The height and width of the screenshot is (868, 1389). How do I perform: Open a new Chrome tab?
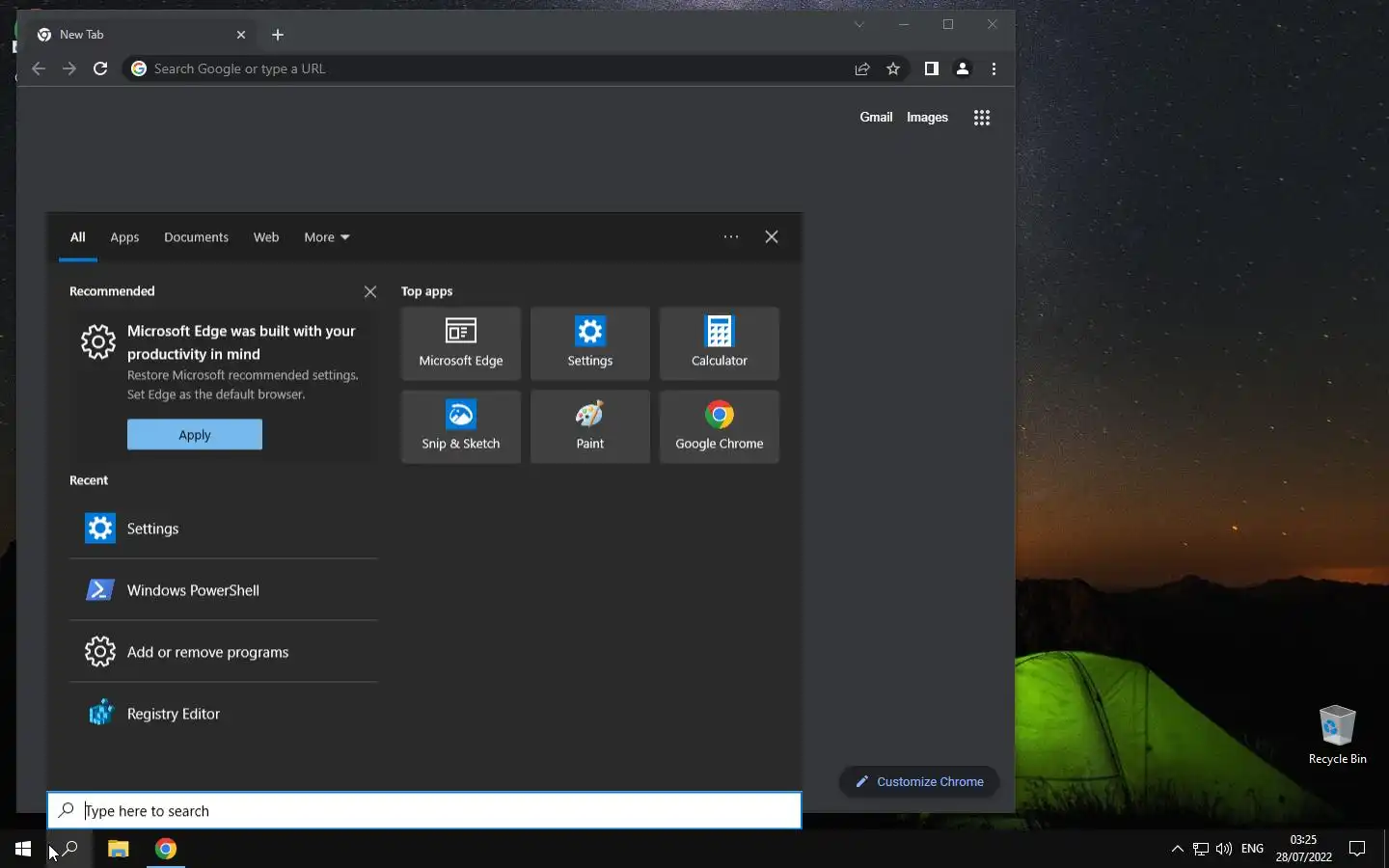(278, 35)
